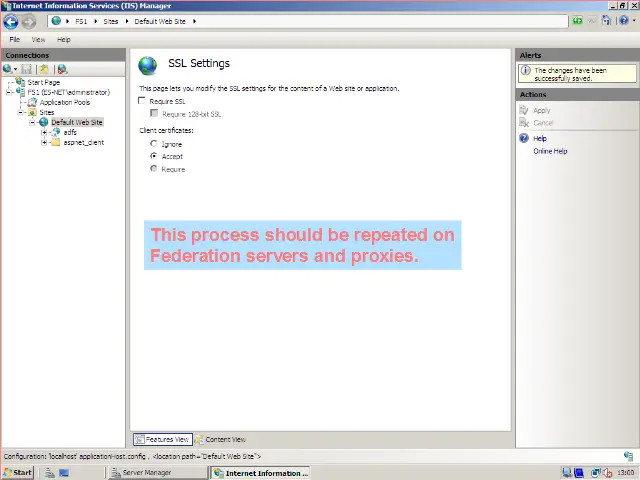Click the globe icon beside Default Web Site
Screen dimensions: 640x480
(x=43, y=122)
